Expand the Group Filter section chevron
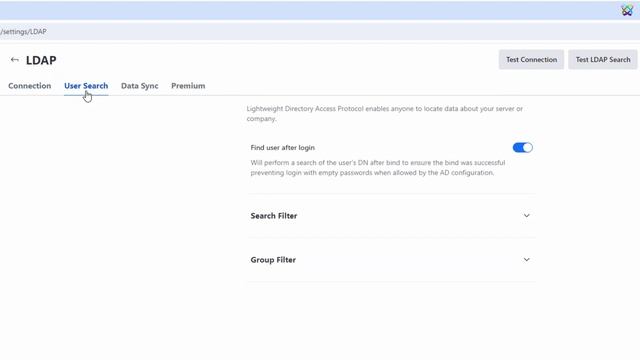This screenshot has width=640, height=360. pyautogui.click(x=527, y=260)
